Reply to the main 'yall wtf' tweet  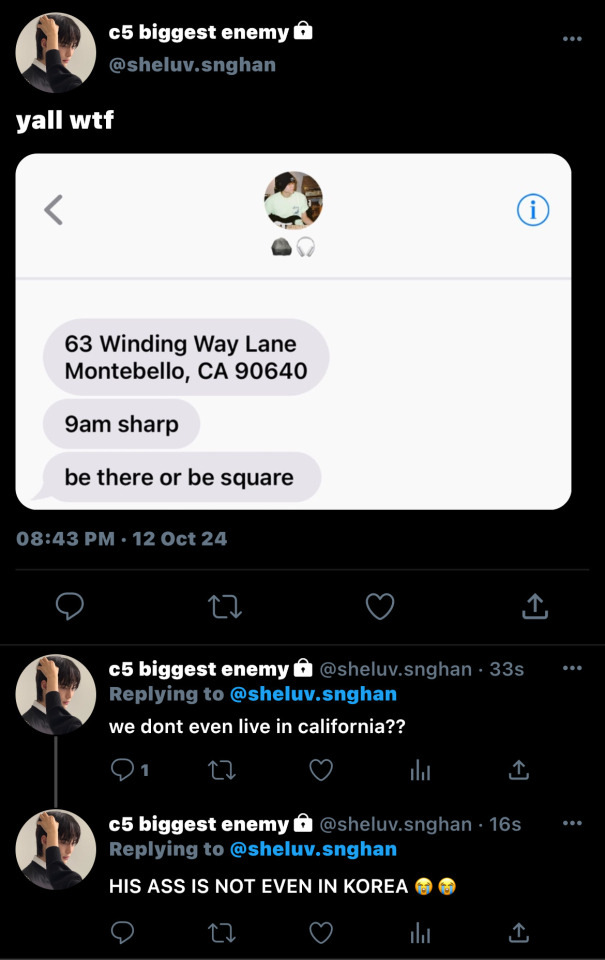69,606
